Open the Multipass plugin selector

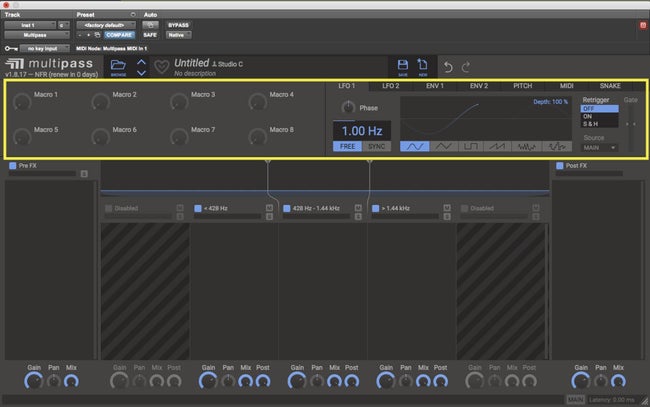tap(37, 35)
